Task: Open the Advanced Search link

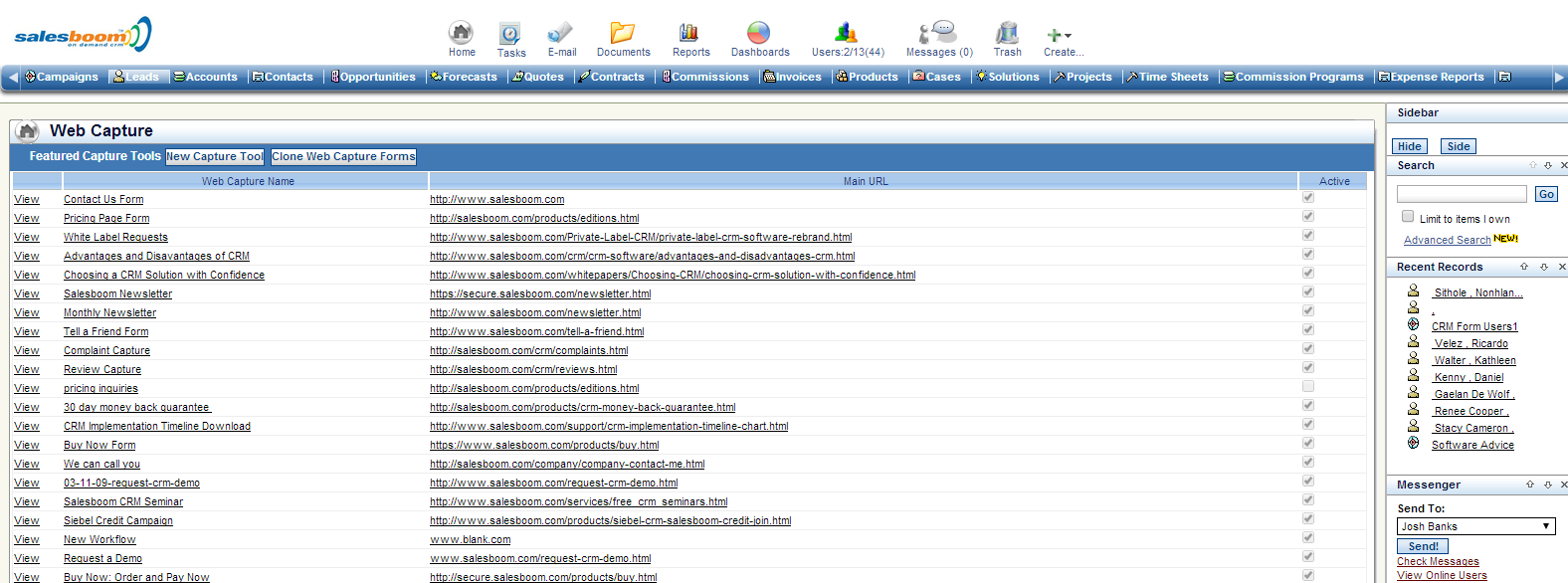Action: click(x=1447, y=240)
